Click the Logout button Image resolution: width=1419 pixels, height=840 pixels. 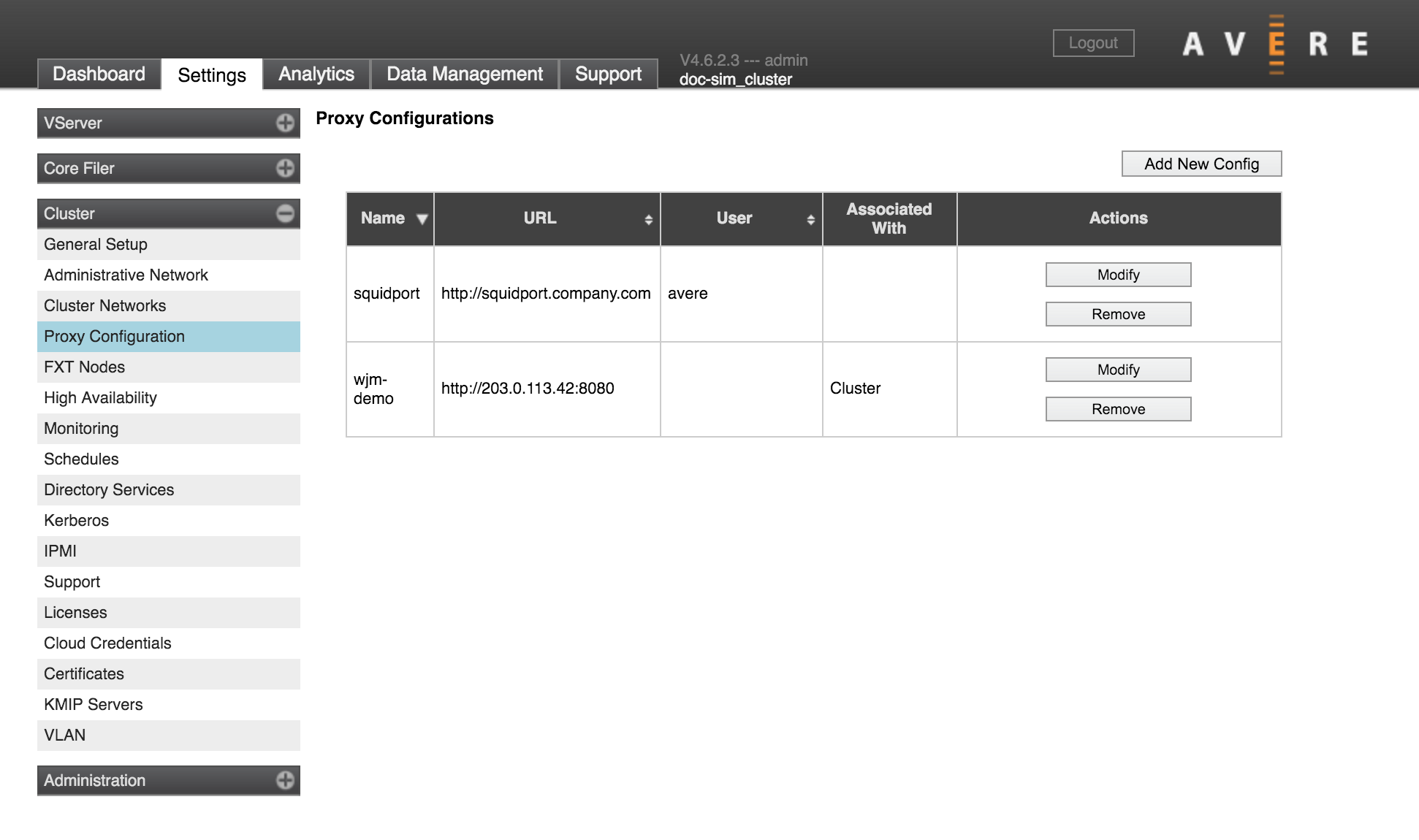click(x=1093, y=43)
